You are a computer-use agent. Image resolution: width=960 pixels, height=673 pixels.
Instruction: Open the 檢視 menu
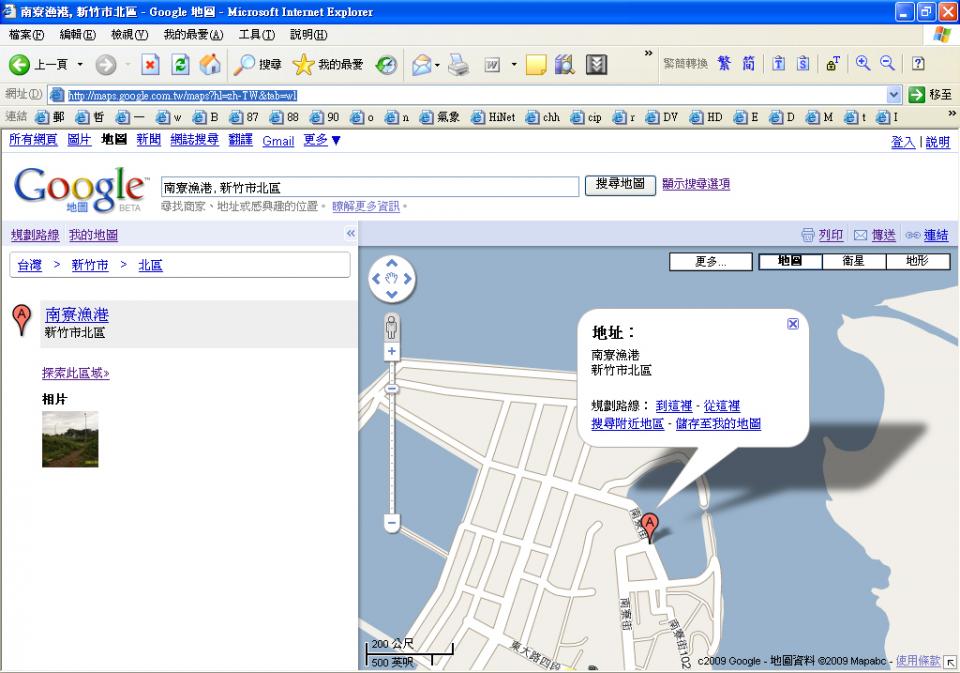pyautogui.click(x=130, y=35)
